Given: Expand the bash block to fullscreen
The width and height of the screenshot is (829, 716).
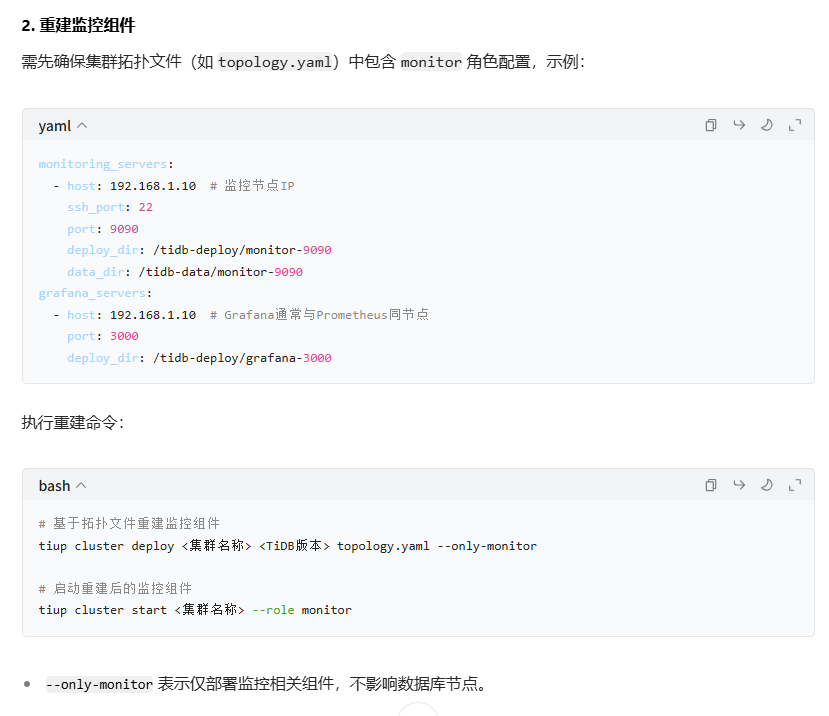Looking at the screenshot, I should pos(794,484).
